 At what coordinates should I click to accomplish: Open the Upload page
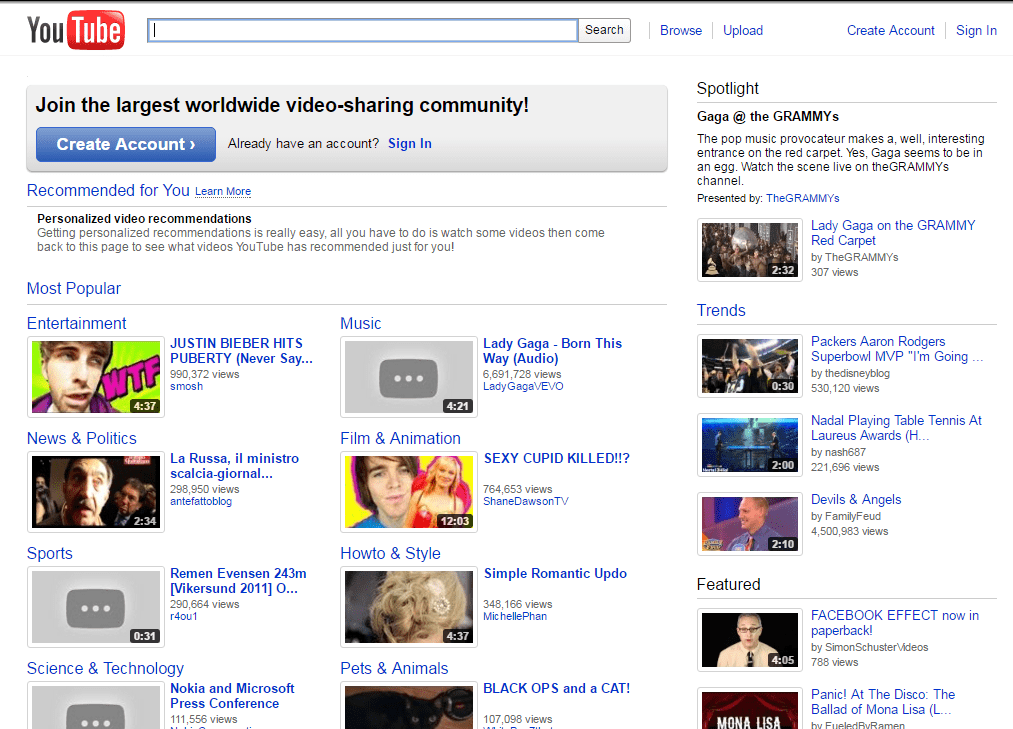pyautogui.click(x=743, y=30)
